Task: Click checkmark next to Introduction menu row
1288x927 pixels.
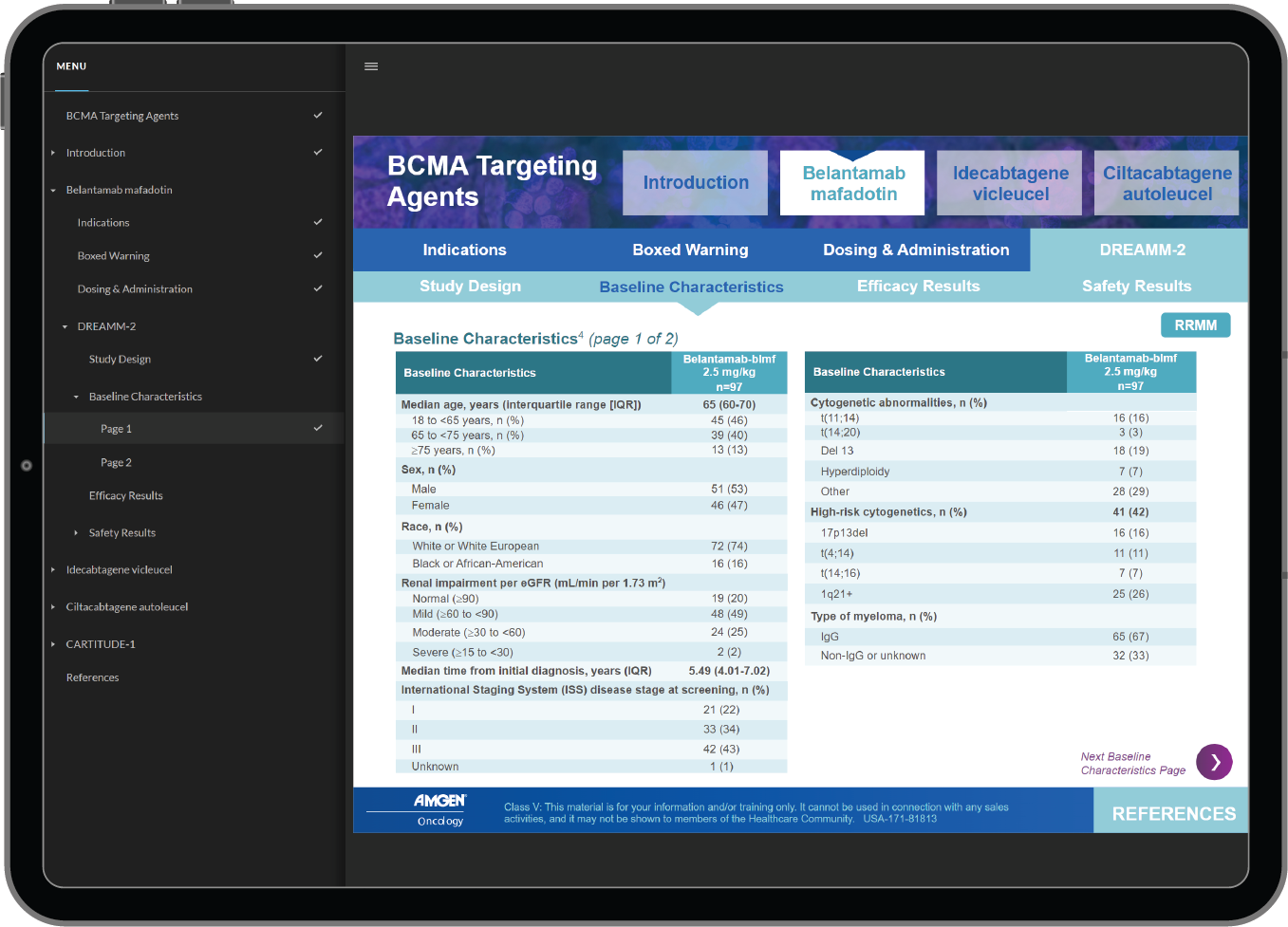Action: [x=318, y=152]
